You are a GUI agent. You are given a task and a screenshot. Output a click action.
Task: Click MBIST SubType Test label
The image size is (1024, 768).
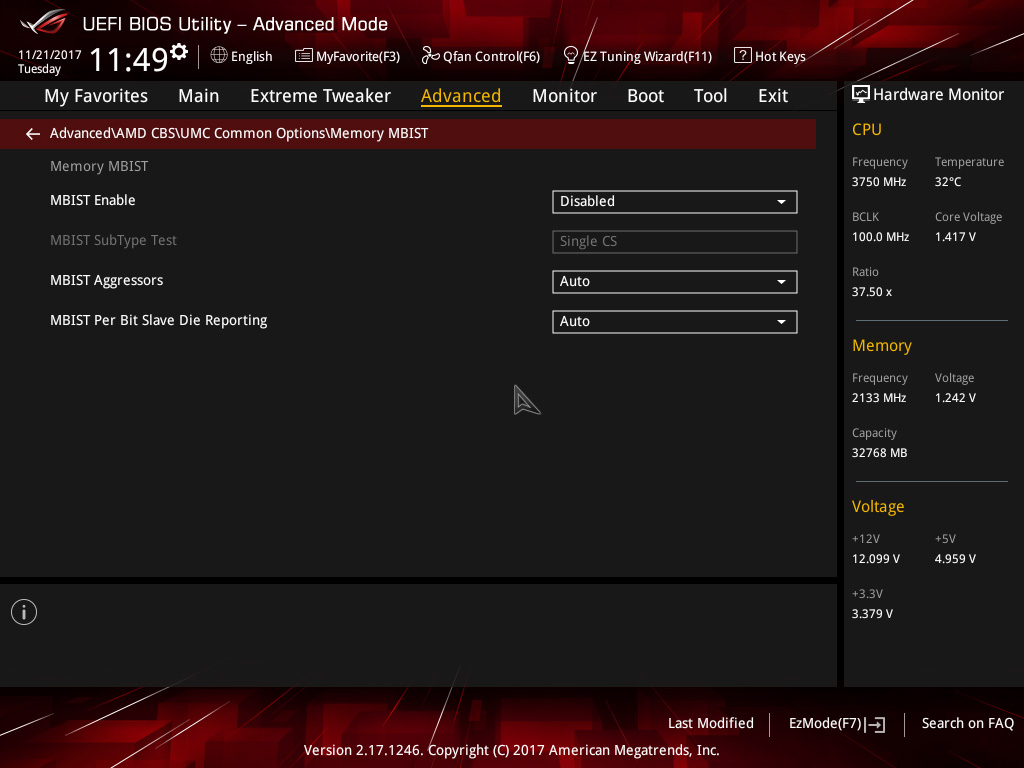click(x=113, y=240)
